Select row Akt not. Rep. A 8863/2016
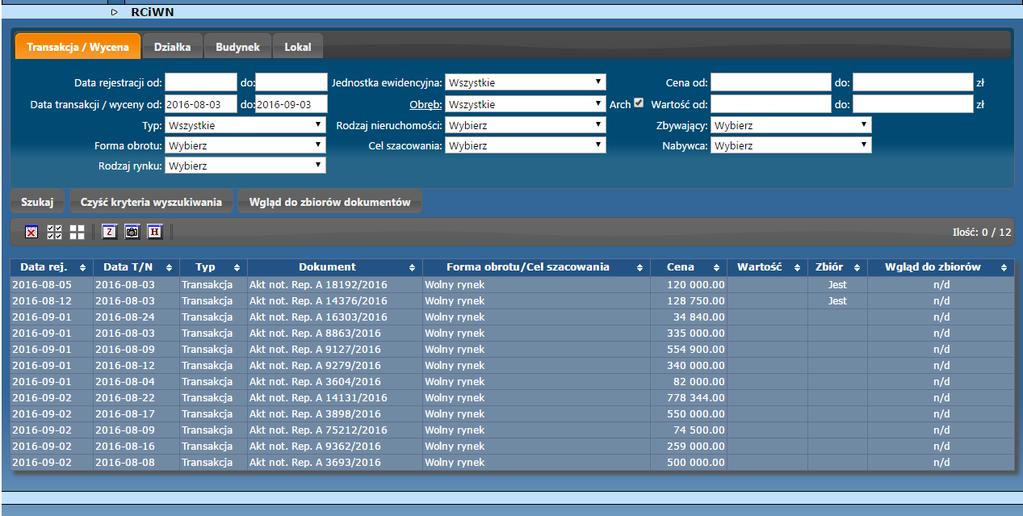1023x516 pixels. [512, 333]
